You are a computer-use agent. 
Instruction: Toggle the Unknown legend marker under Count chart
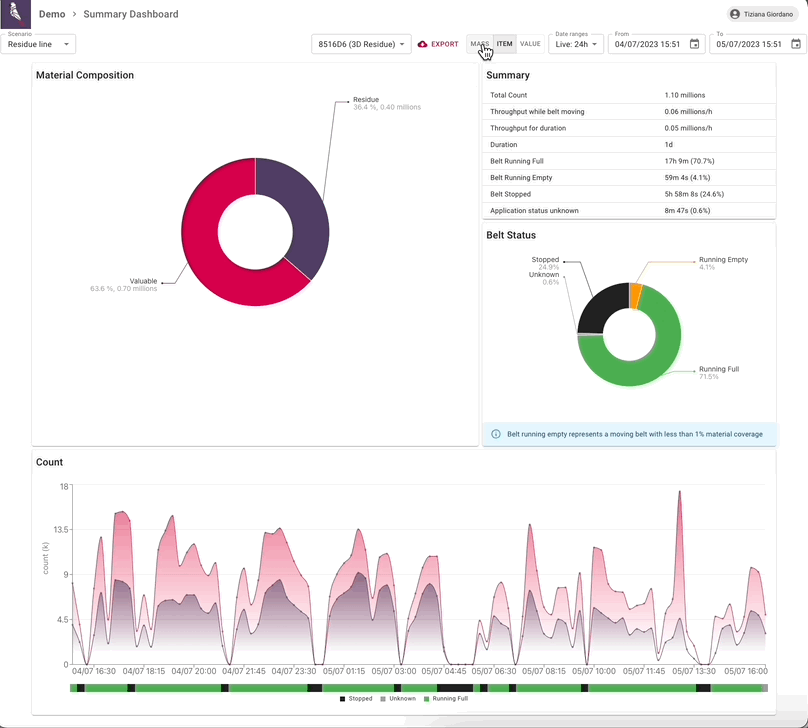tap(384, 698)
